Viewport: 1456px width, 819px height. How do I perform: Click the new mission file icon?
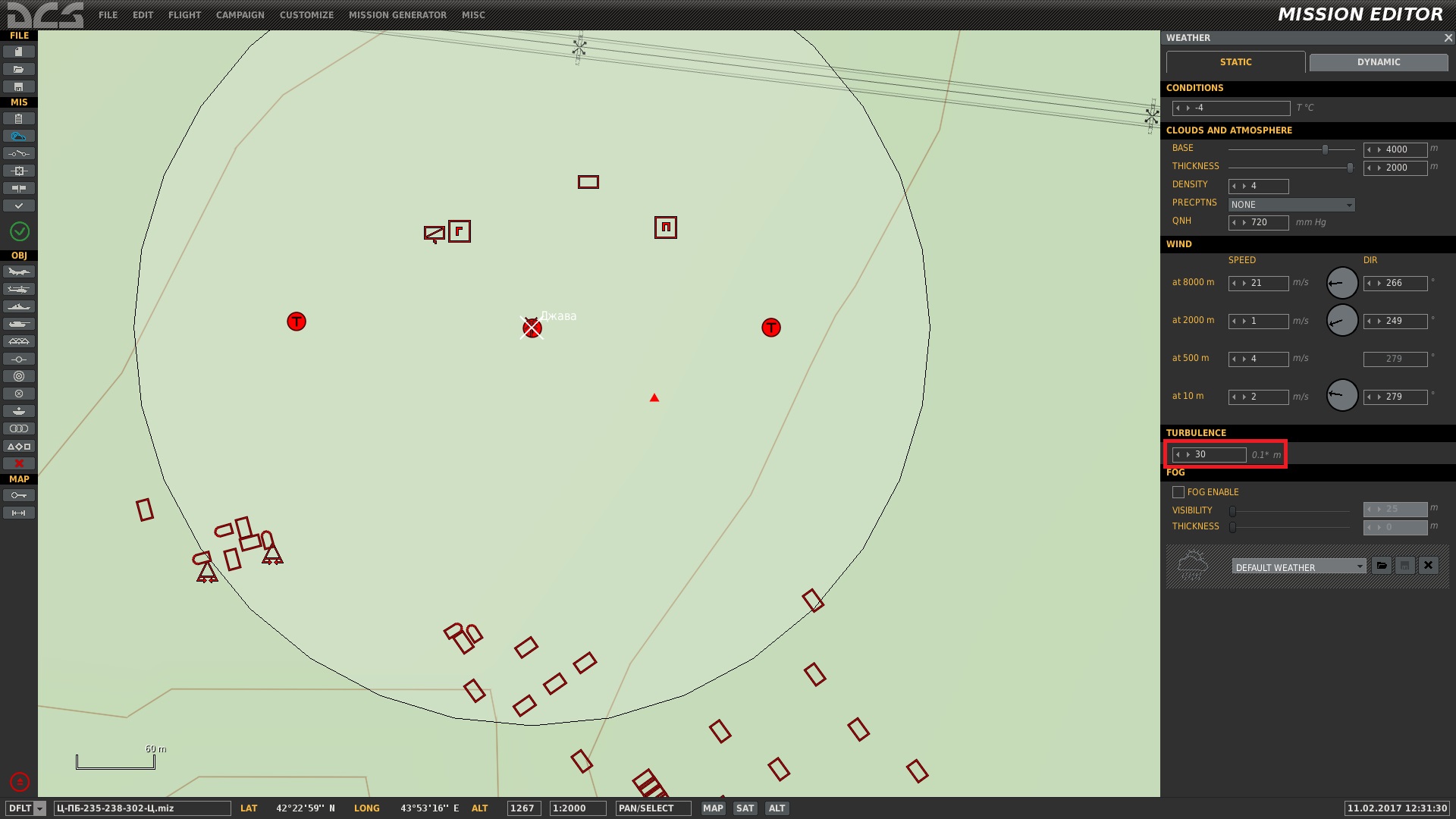coord(19,52)
